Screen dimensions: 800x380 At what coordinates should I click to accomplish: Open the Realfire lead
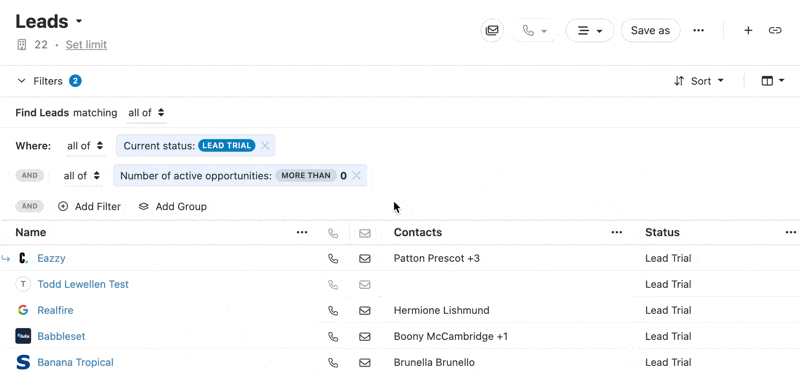[55, 311]
